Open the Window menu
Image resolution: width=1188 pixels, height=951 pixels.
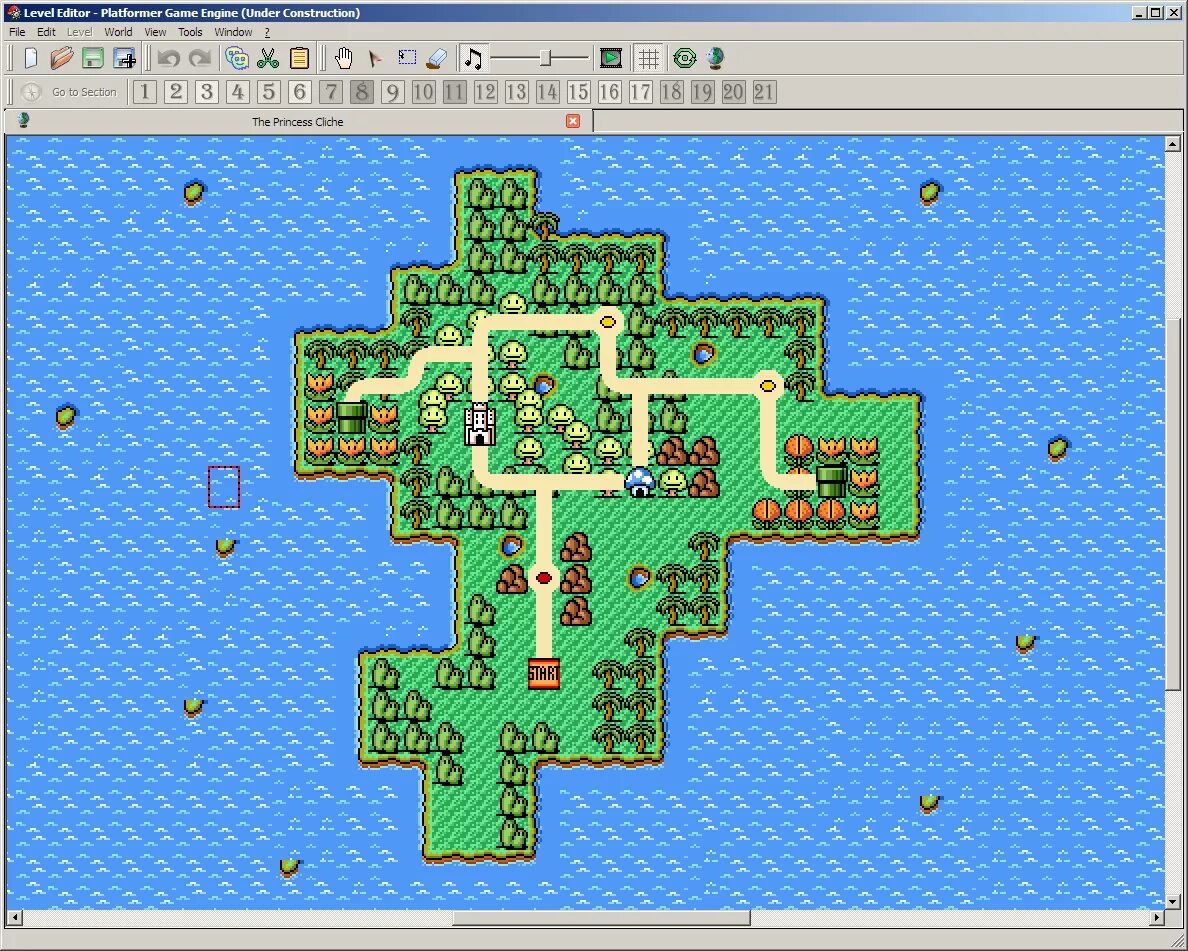click(x=233, y=32)
